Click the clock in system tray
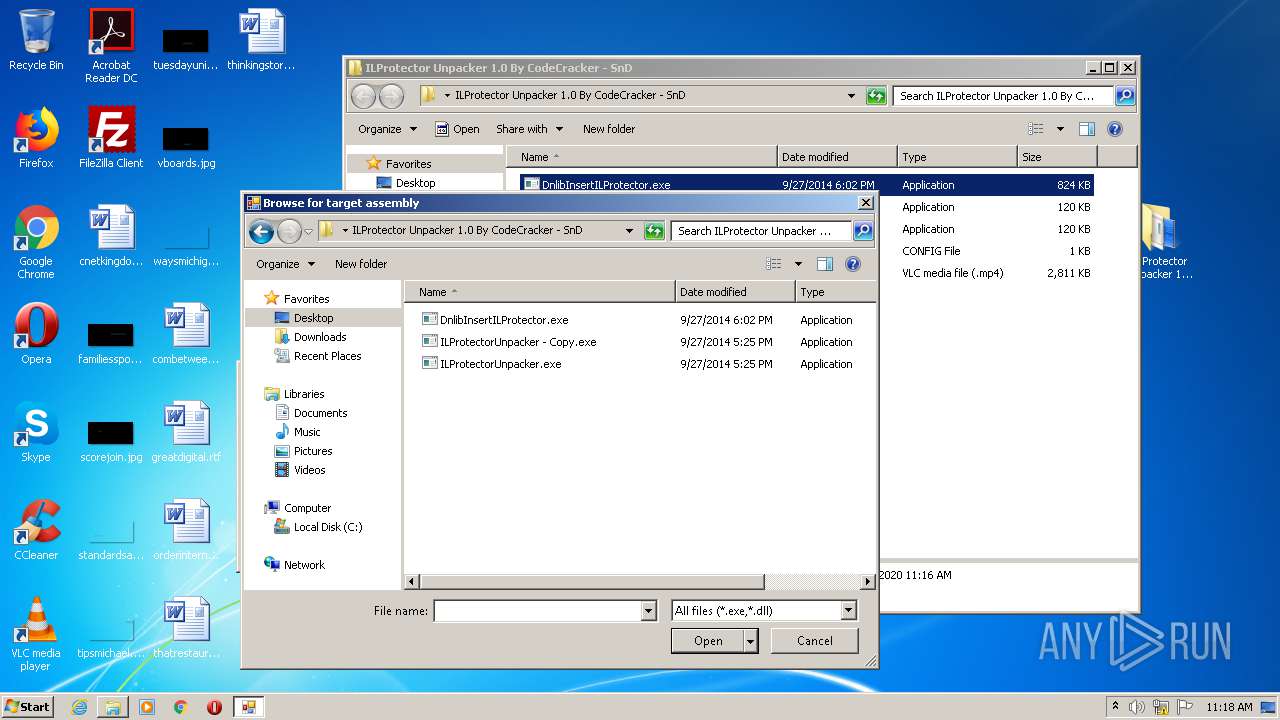Screen dimensions: 1280x720 point(1229,707)
